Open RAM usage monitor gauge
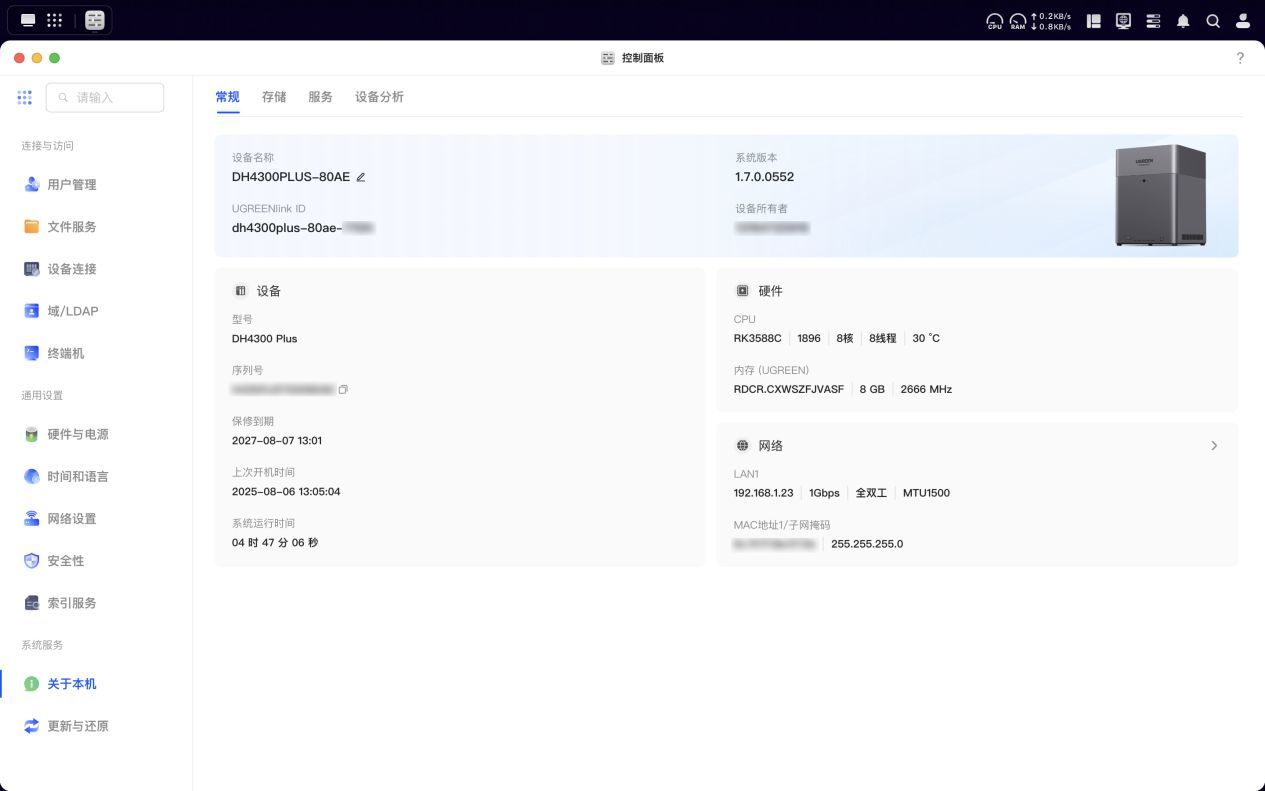Viewport: 1265px width, 791px height. [1018, 21]
